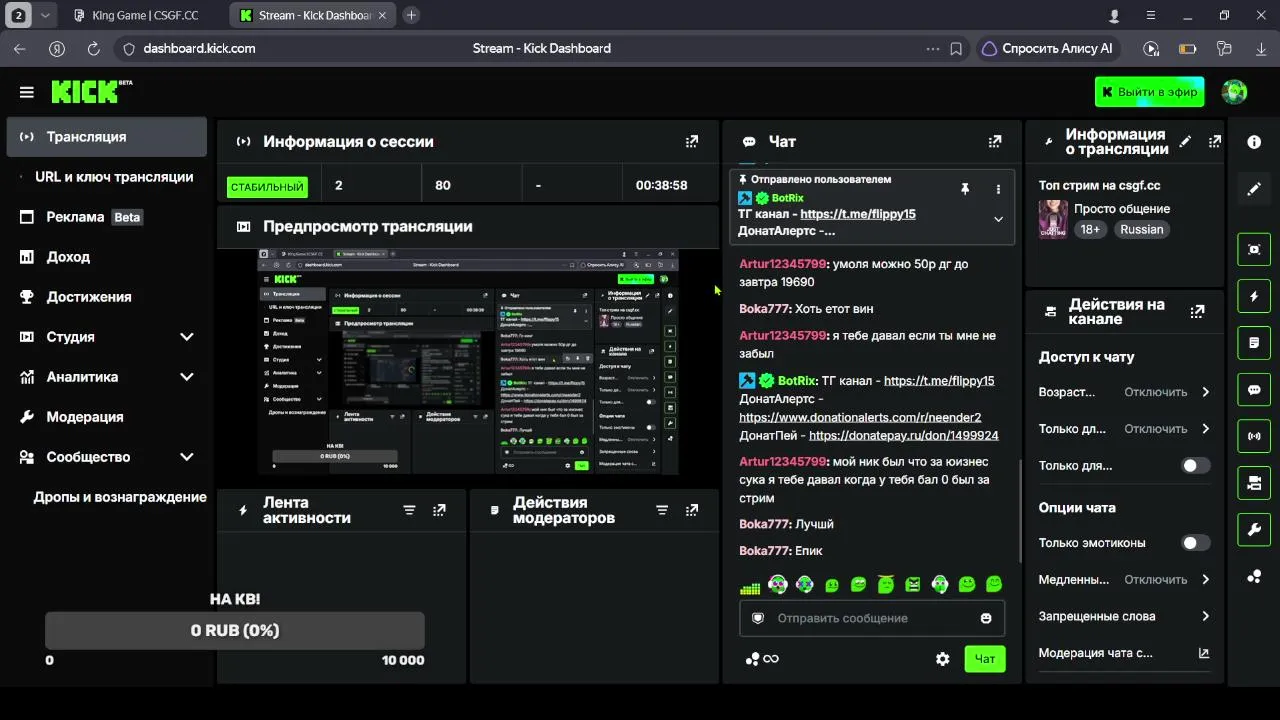Pop out the Действия модераторов panel
Viewport: 1280px width, 720px height.
692,510
